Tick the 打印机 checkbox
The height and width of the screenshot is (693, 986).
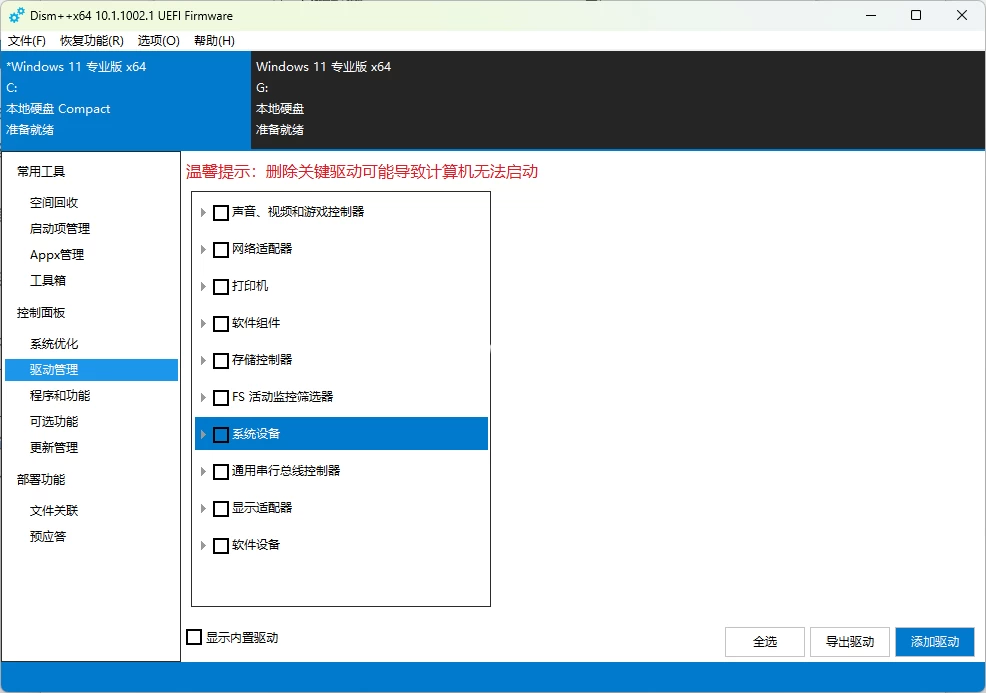coord(221,287)
